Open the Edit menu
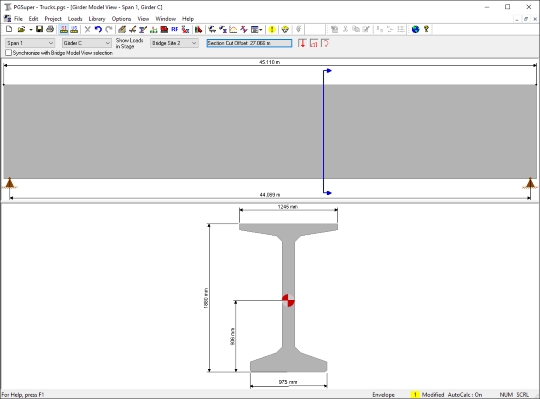 pyautogui.click(x=33, y=19)
